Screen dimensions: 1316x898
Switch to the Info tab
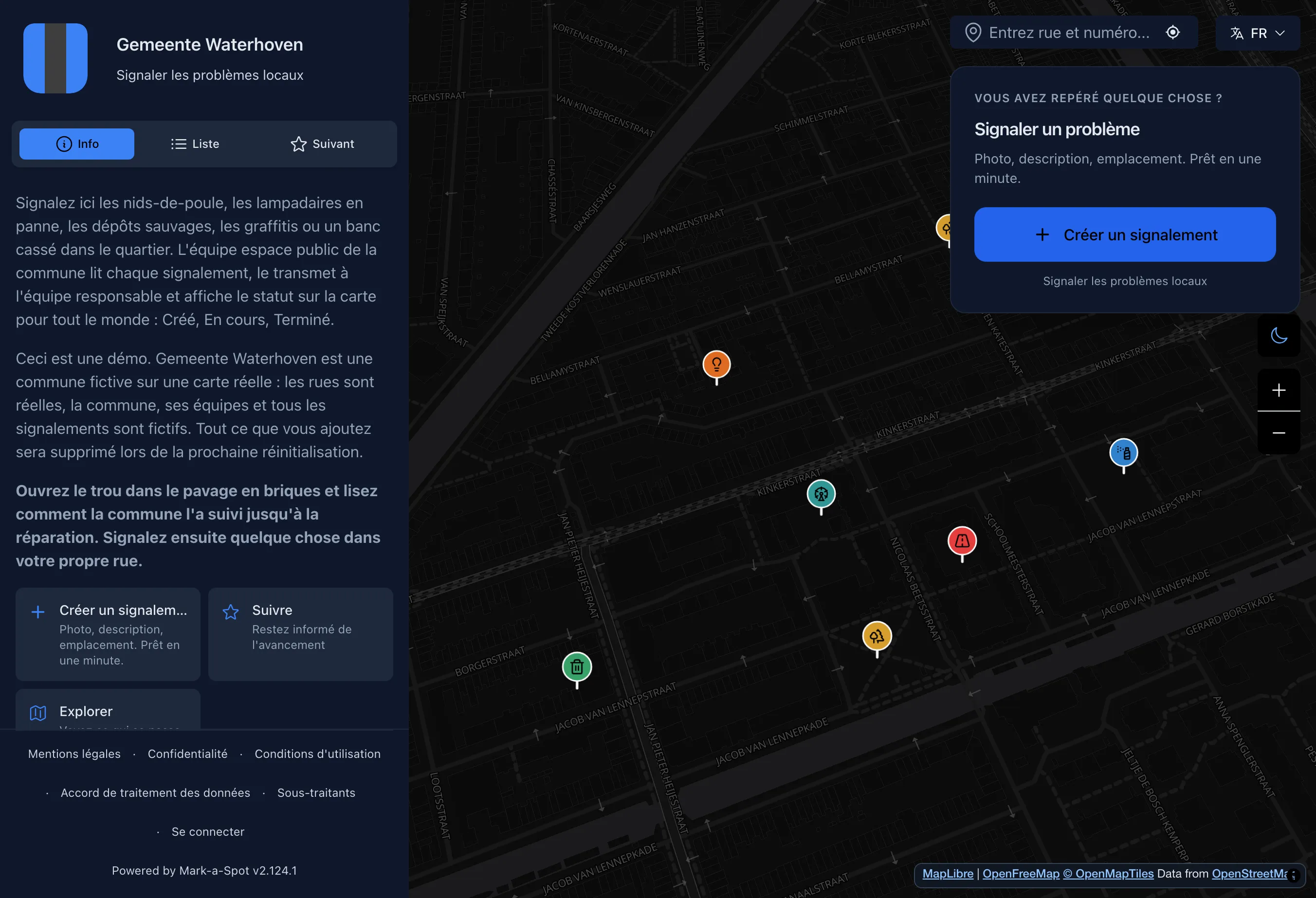[77, 144]
